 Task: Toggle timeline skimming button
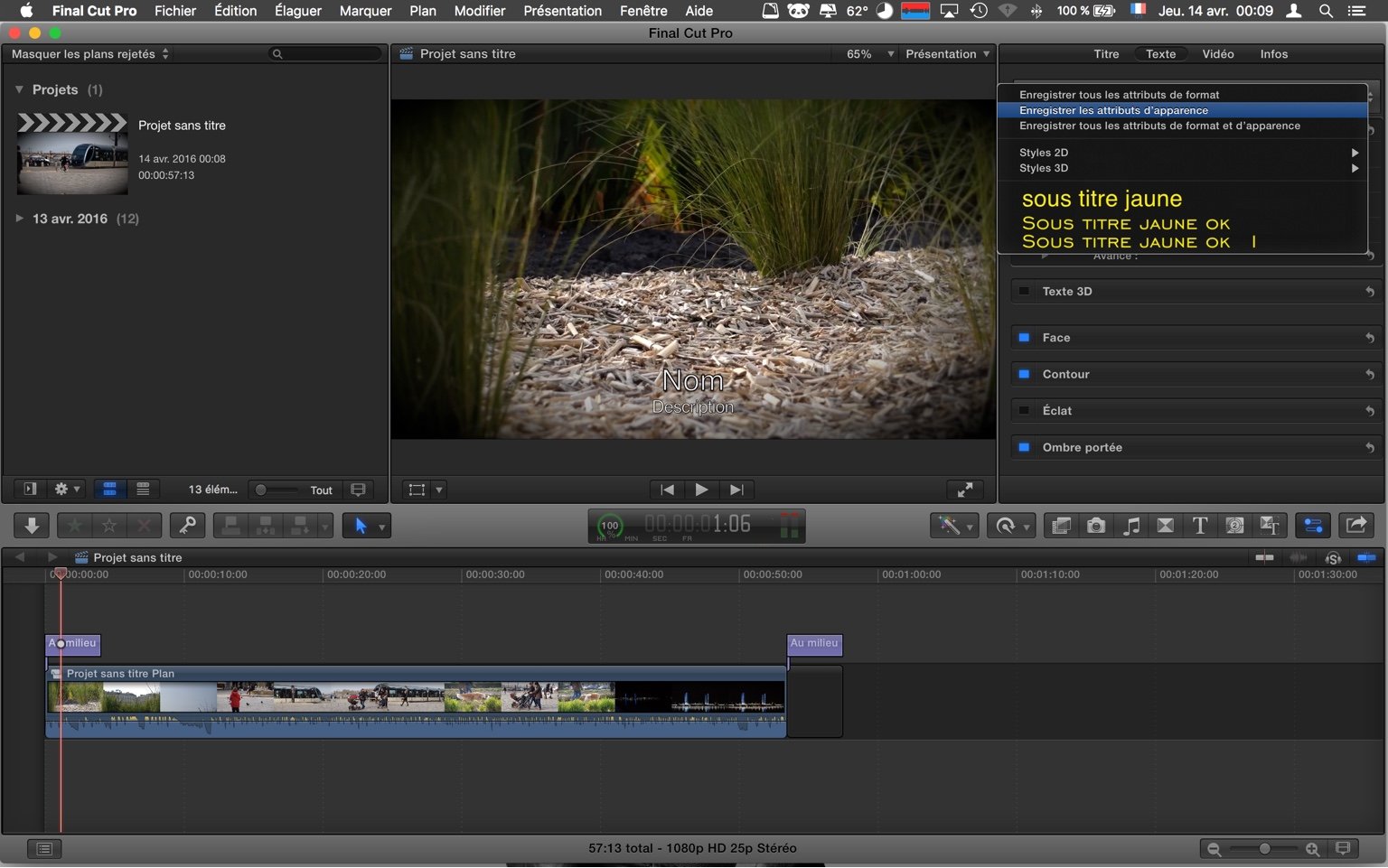point(1264,557)
